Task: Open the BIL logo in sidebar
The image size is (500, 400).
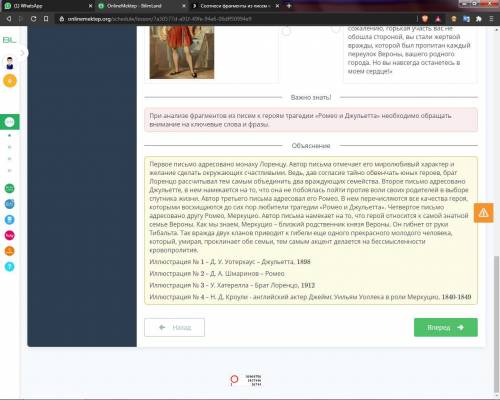Action: point(9,40)
